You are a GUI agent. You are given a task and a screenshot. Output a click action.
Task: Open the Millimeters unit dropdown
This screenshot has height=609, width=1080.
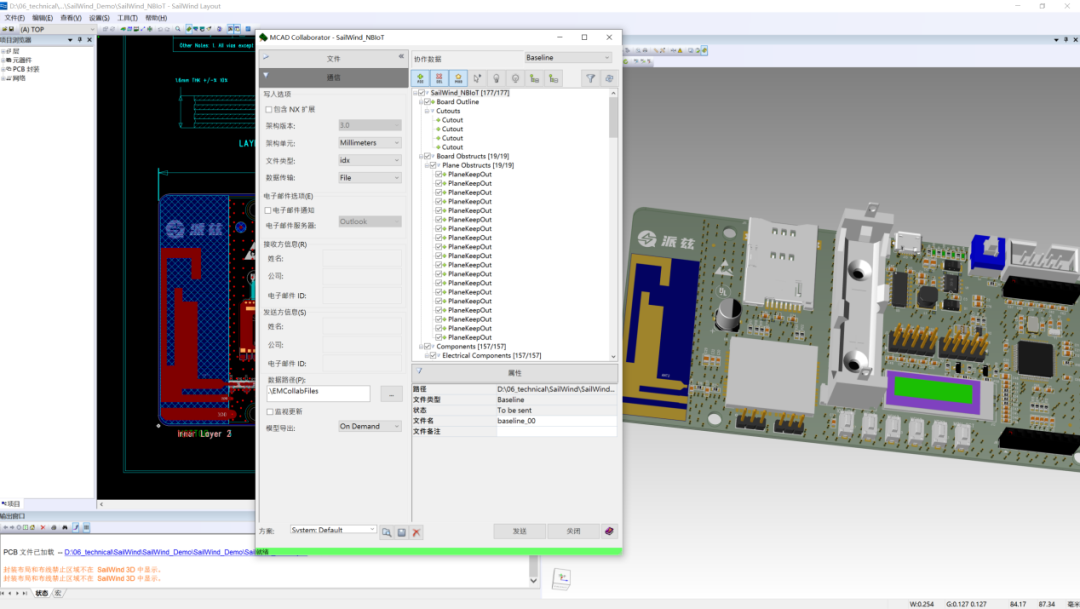click(369, 143)
